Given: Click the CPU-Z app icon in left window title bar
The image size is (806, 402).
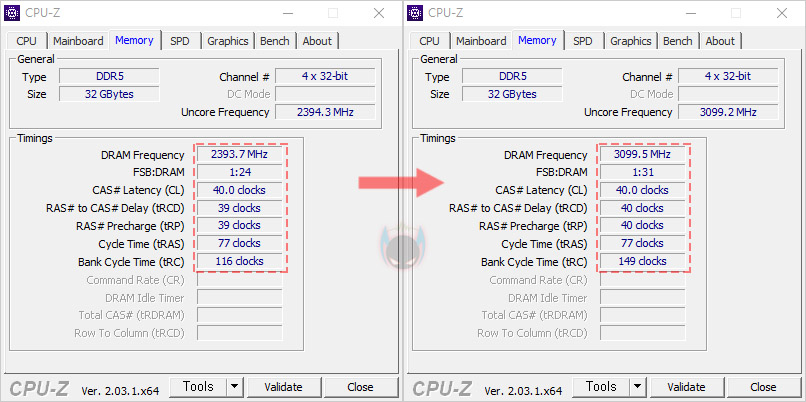Looking at the screenshot, I should click(x=12, y=13).
